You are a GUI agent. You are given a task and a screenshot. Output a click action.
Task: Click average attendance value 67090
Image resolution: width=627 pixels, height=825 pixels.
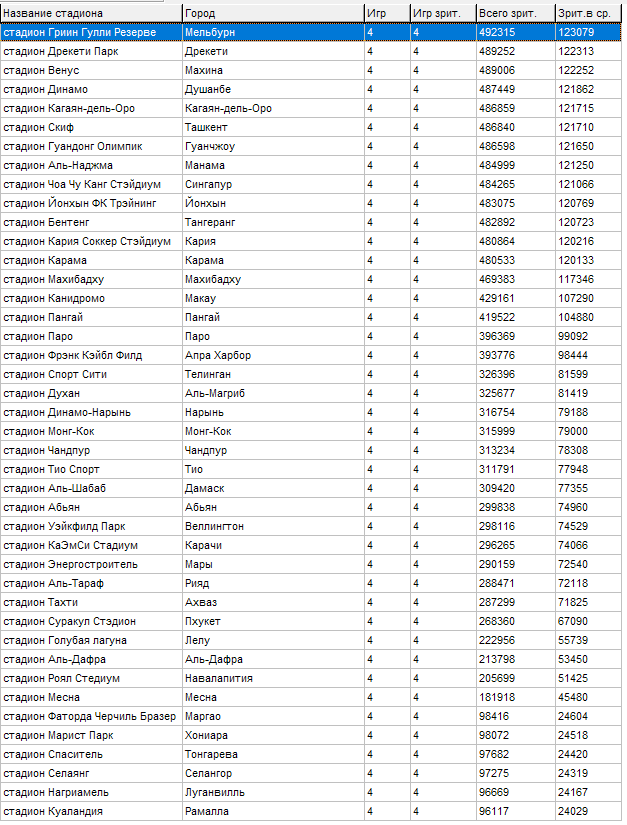(x=574, y=621)
